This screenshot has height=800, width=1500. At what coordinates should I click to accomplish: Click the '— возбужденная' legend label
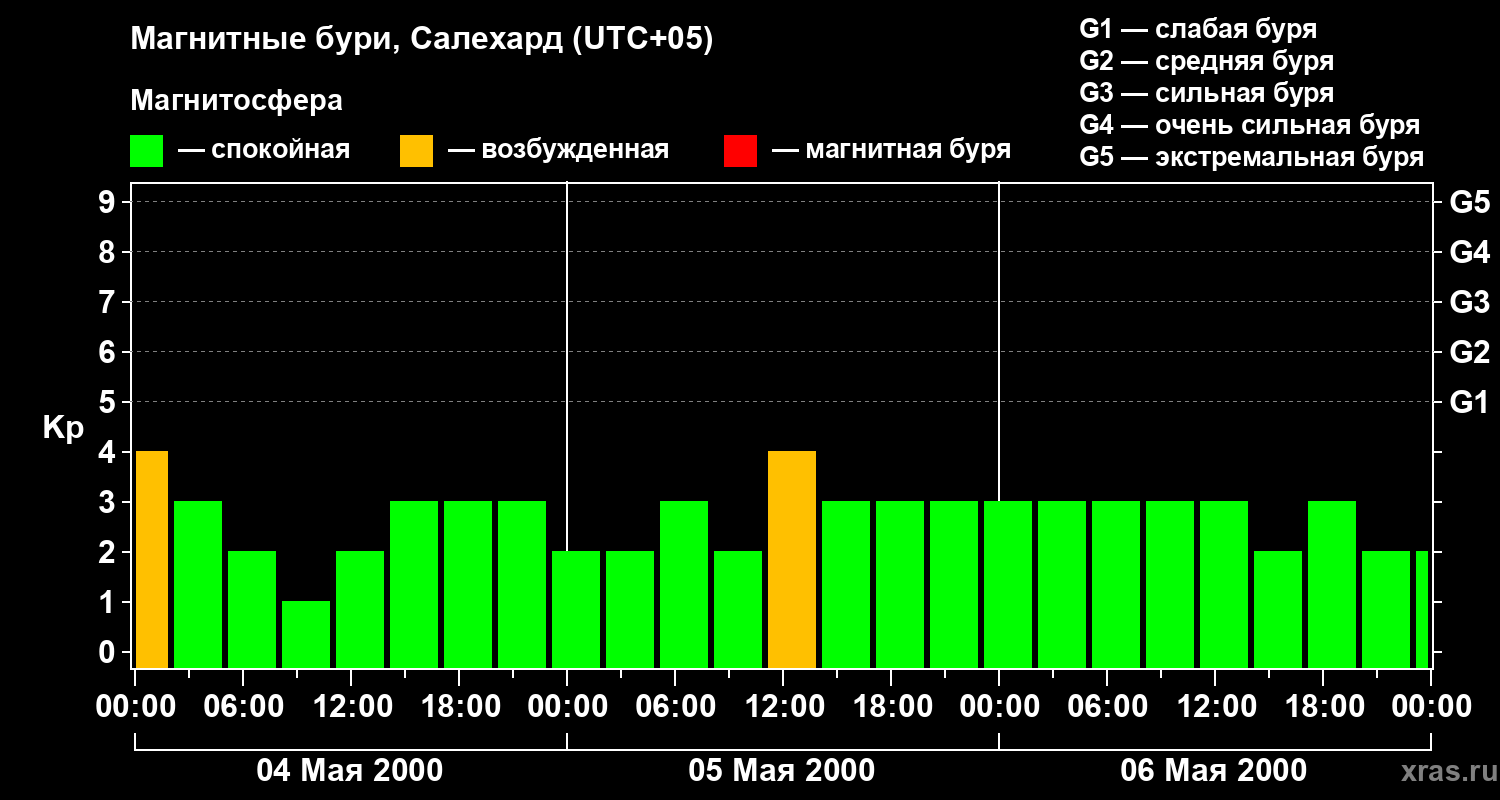pyautogui.click(x=558, y=150)
